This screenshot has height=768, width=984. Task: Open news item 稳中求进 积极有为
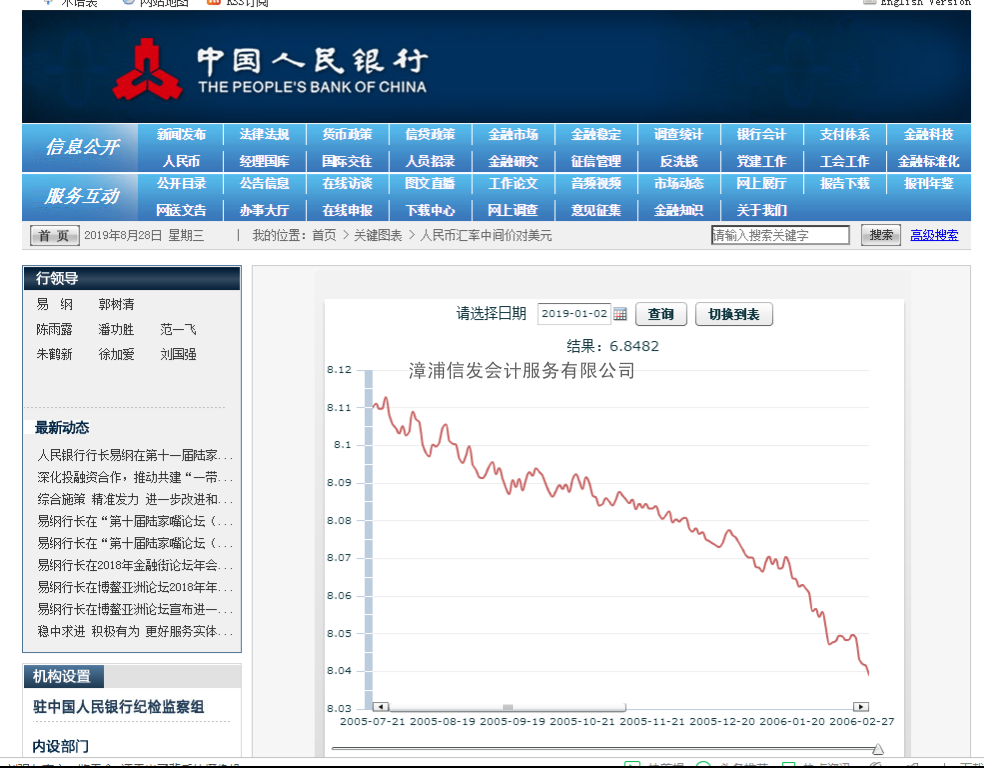[x=134, y=631]
